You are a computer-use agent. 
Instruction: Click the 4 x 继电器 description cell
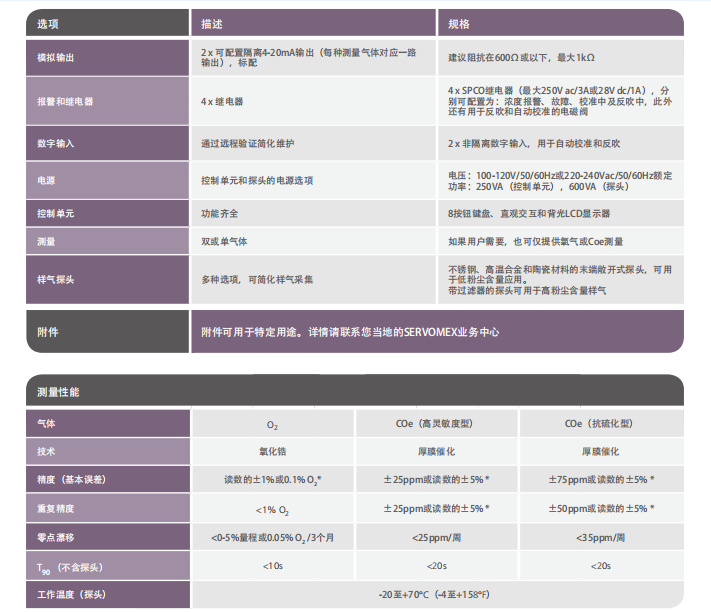(x=222, y=102)
